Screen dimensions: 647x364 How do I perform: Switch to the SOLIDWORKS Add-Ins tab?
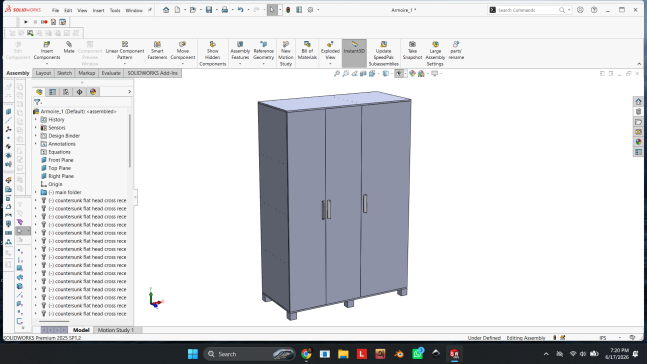tap(152, 73)
